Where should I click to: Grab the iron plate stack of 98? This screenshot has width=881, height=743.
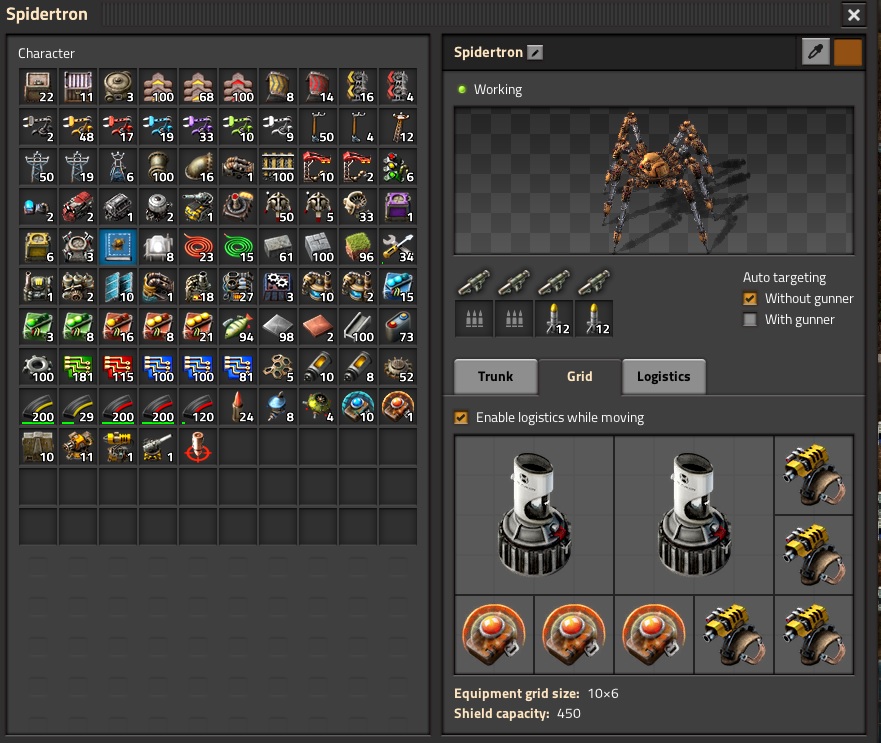278,327
